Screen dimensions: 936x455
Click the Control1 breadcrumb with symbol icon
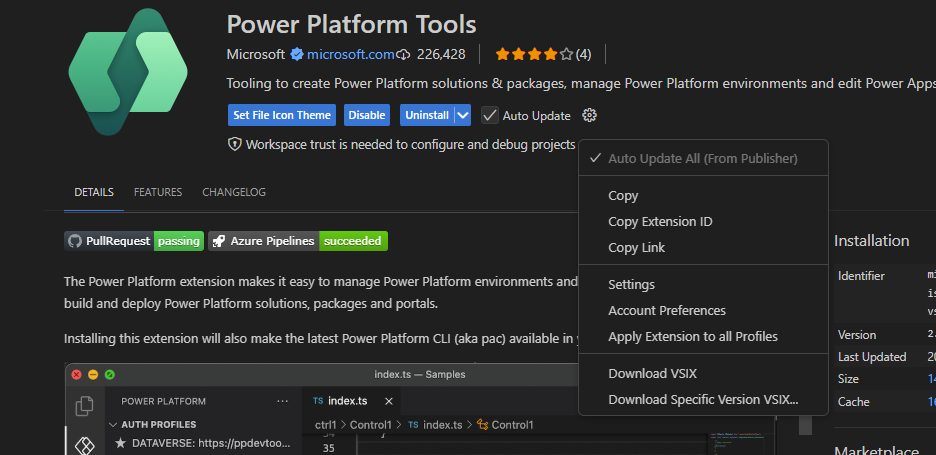pos(504,425)
